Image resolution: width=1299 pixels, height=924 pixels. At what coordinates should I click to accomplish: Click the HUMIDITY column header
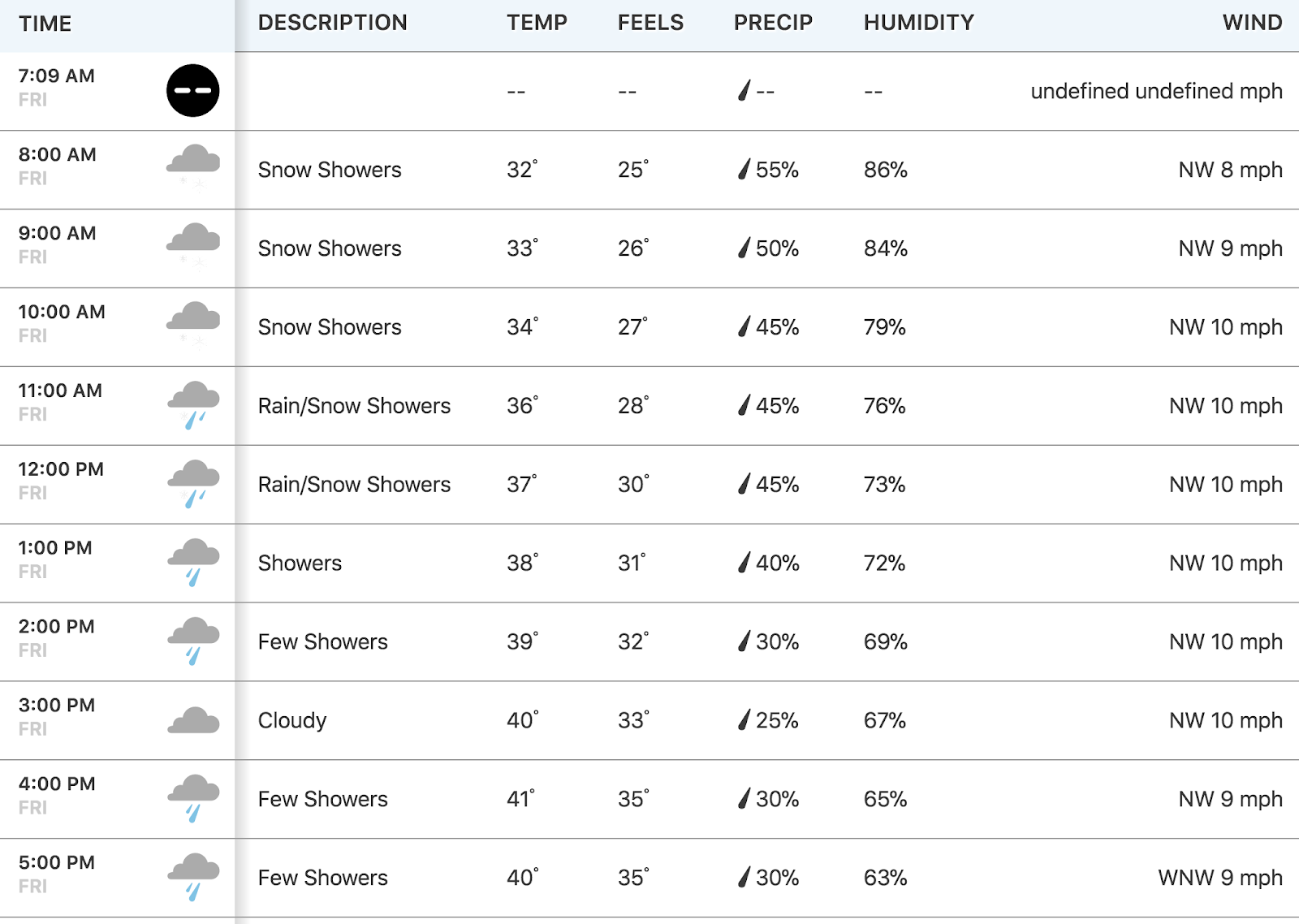click(919, 23)
